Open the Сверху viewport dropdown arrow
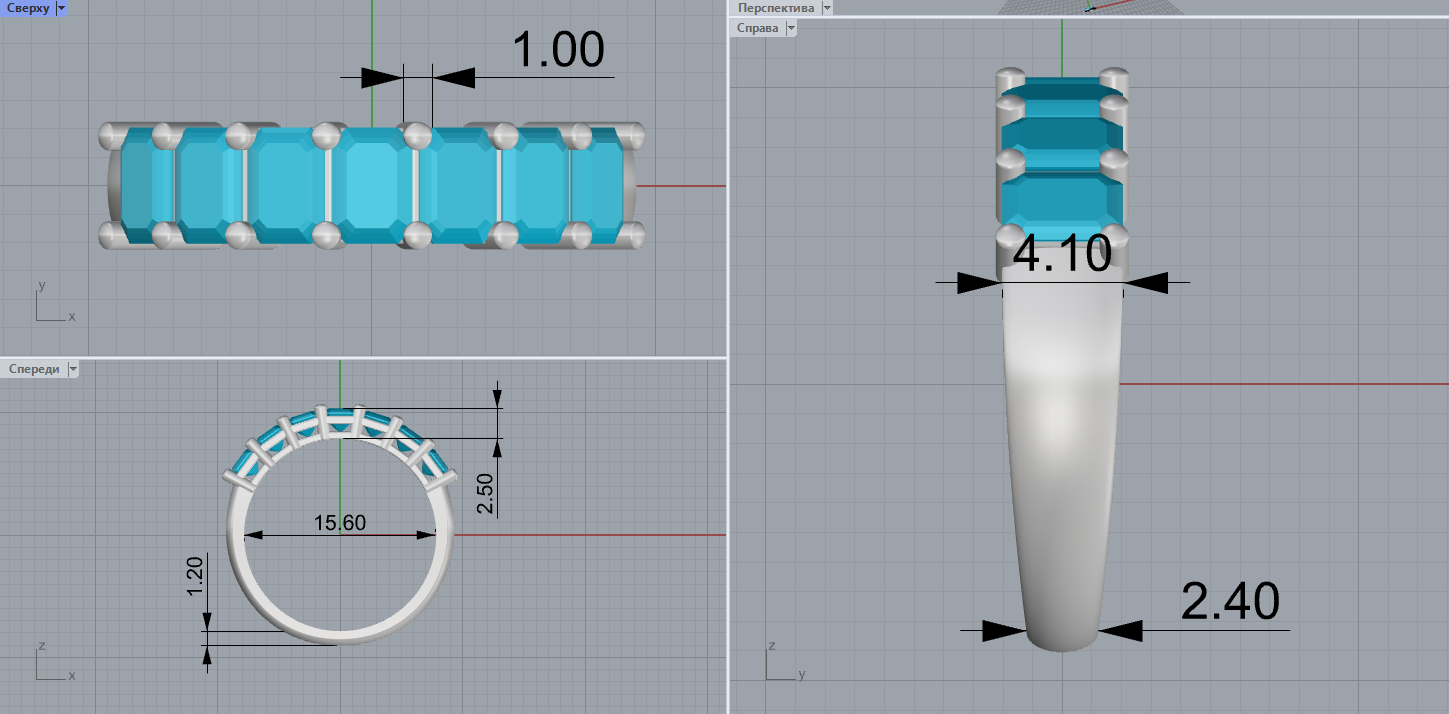 pos(61,8)
